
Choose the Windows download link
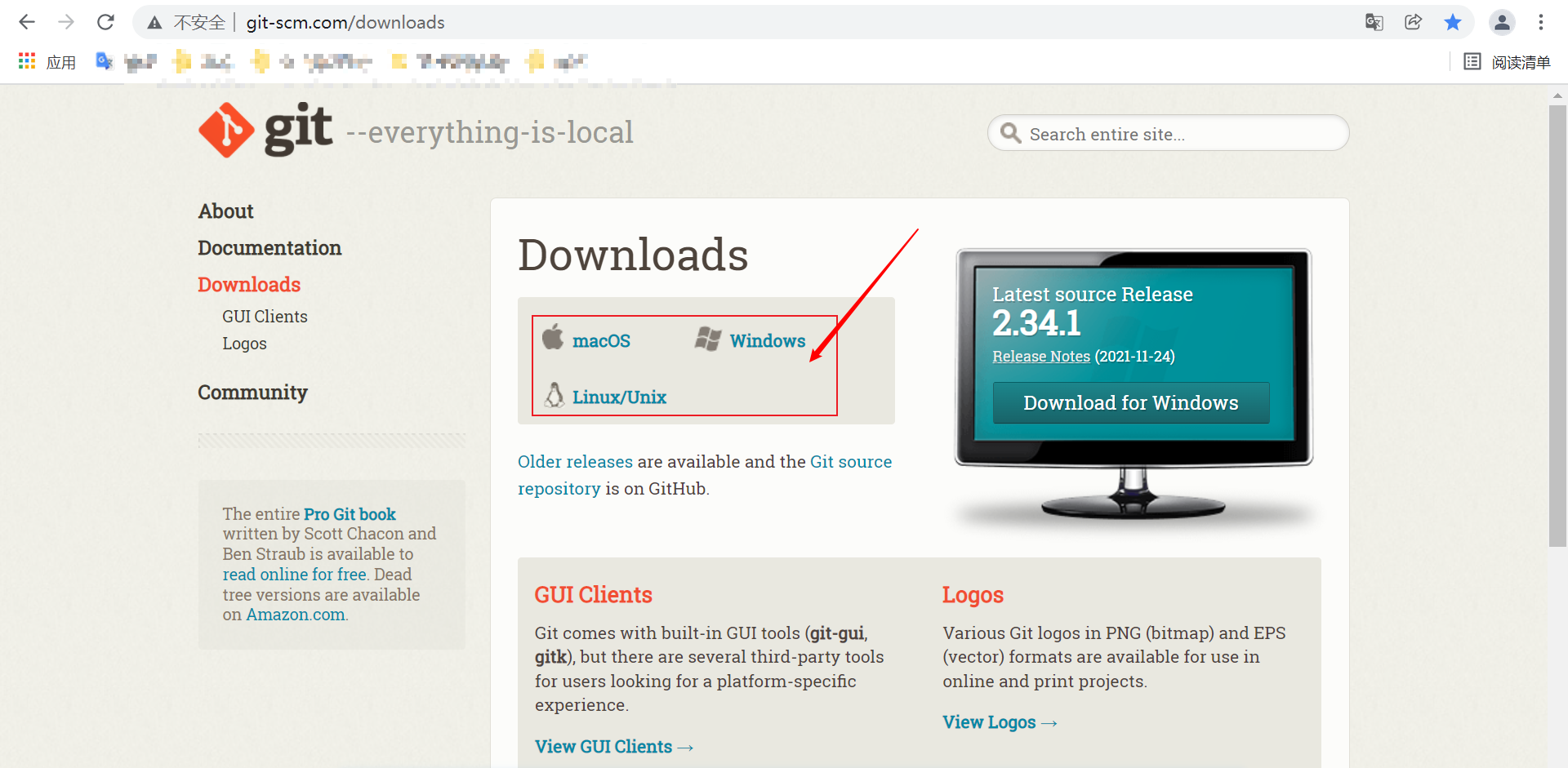click(x=768, y=341)
